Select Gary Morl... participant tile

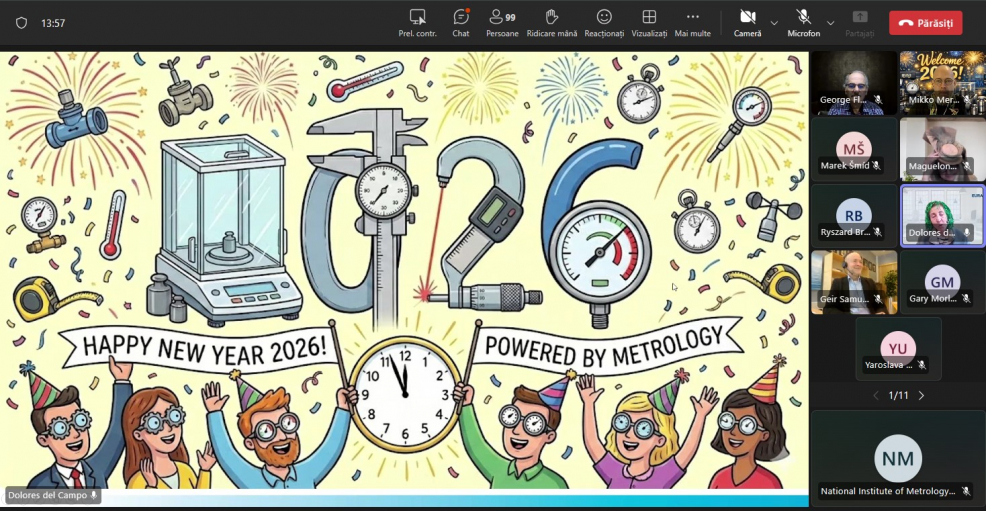[x=942, y=282]
